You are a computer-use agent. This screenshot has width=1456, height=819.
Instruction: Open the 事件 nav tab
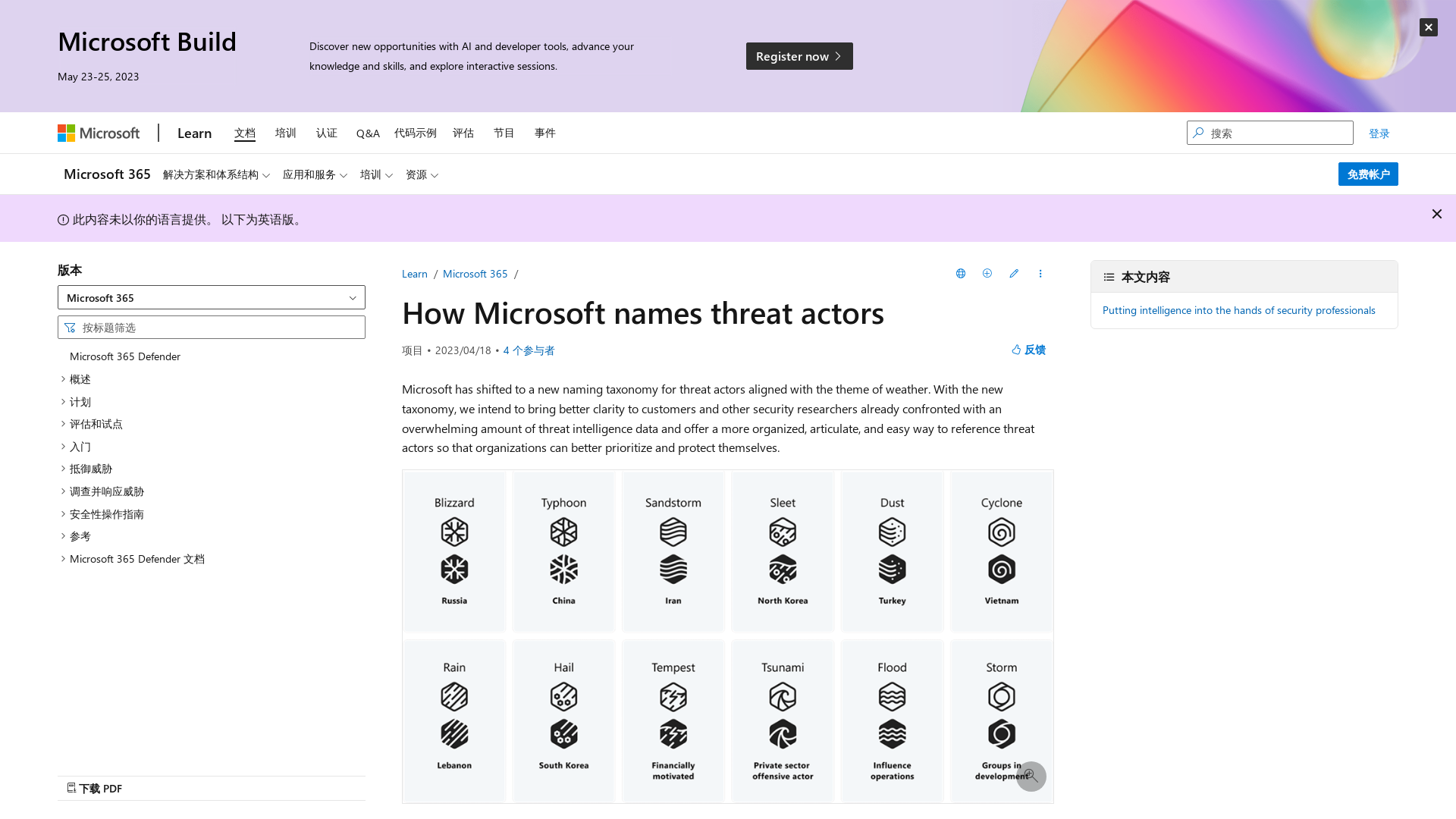545,133
